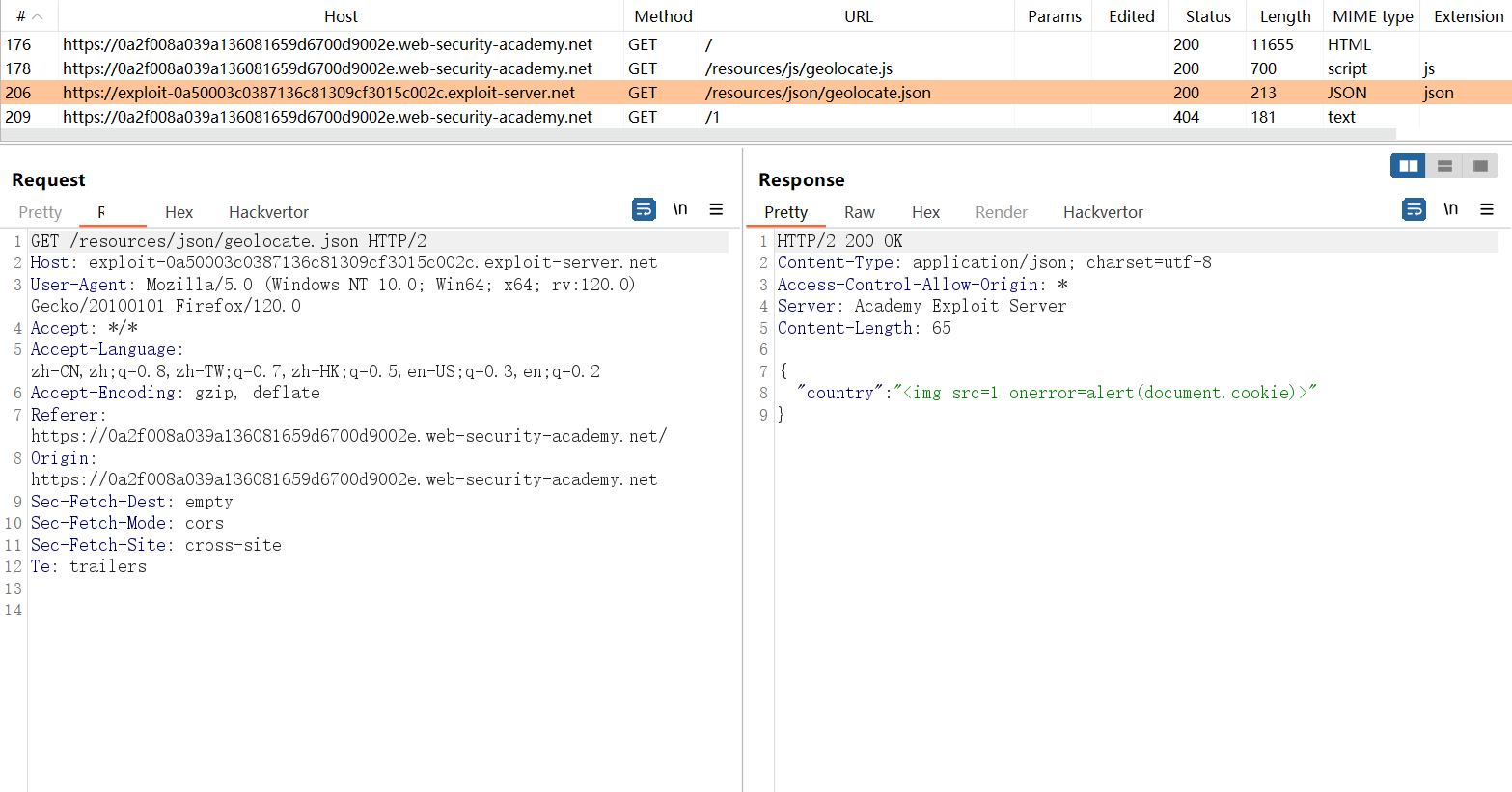Click Sec-Fetch-Mode cors header line
The image size is (1512, 792).
pyautogui.click(x=127, y=523)
